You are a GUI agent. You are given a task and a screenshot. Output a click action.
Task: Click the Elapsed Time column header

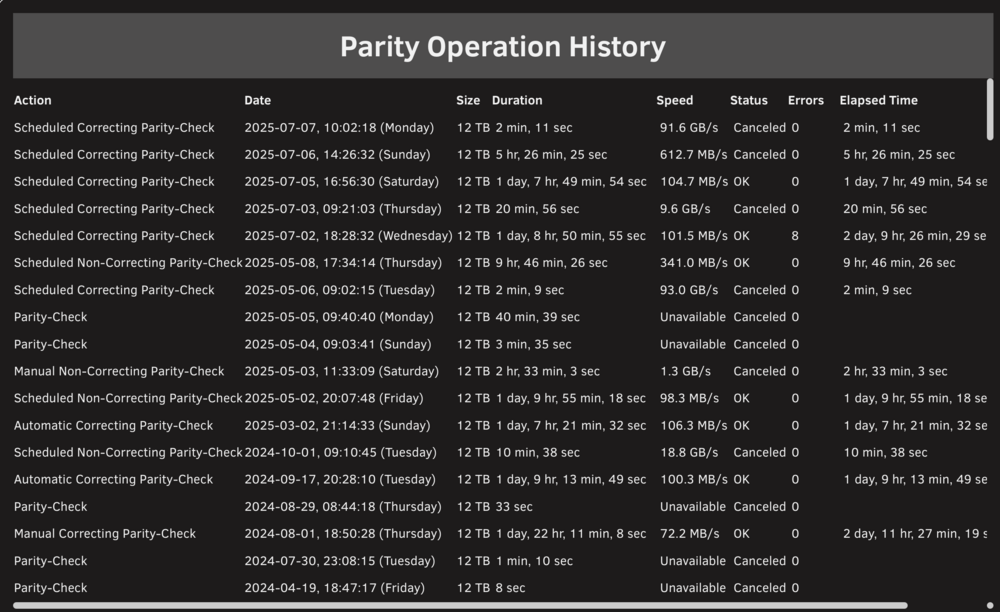pos(879,100)
